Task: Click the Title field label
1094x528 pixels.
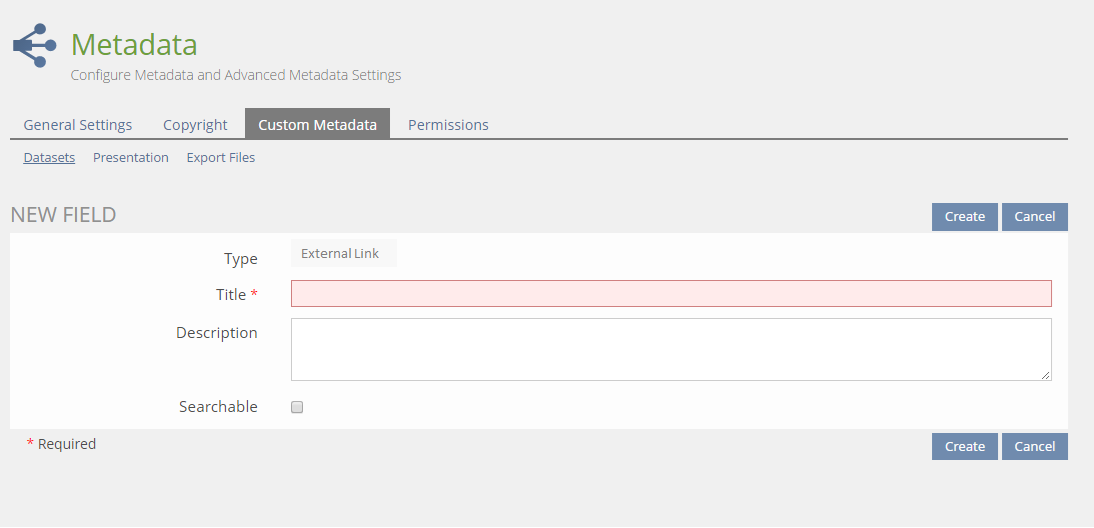Action: coord(231,295)
